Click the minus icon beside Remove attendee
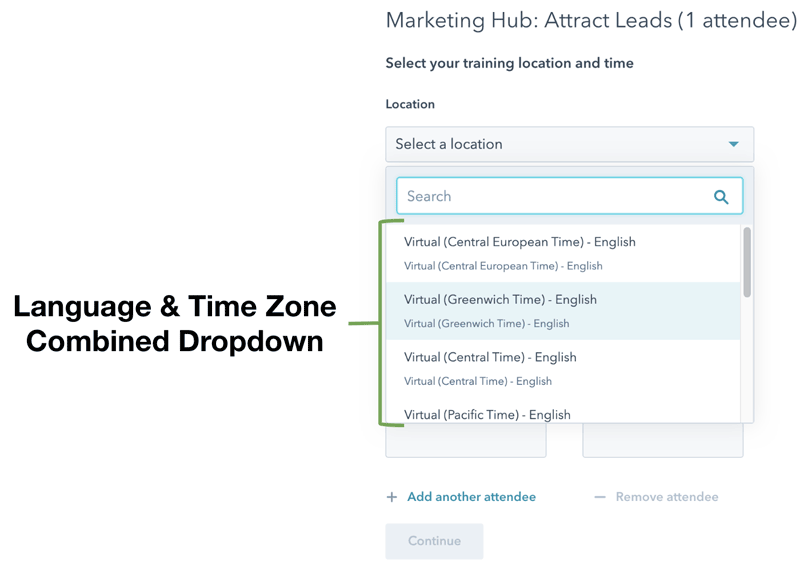The height and width of the screenshot is (565, 800). pyautogui.click(x=600, y=497)
